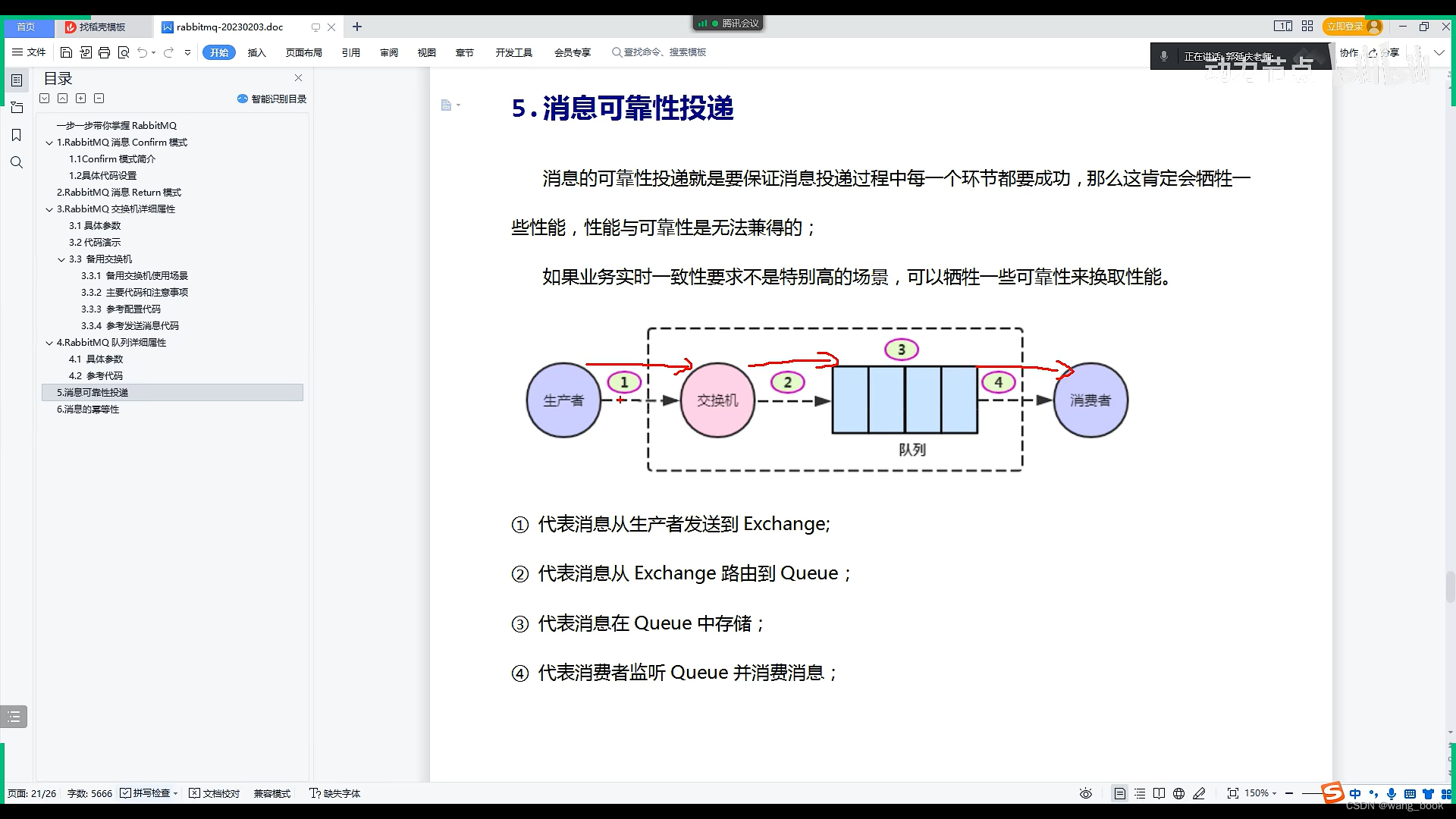Toggle the 拼写检查 spelling check checkbox

click(125, 793)
